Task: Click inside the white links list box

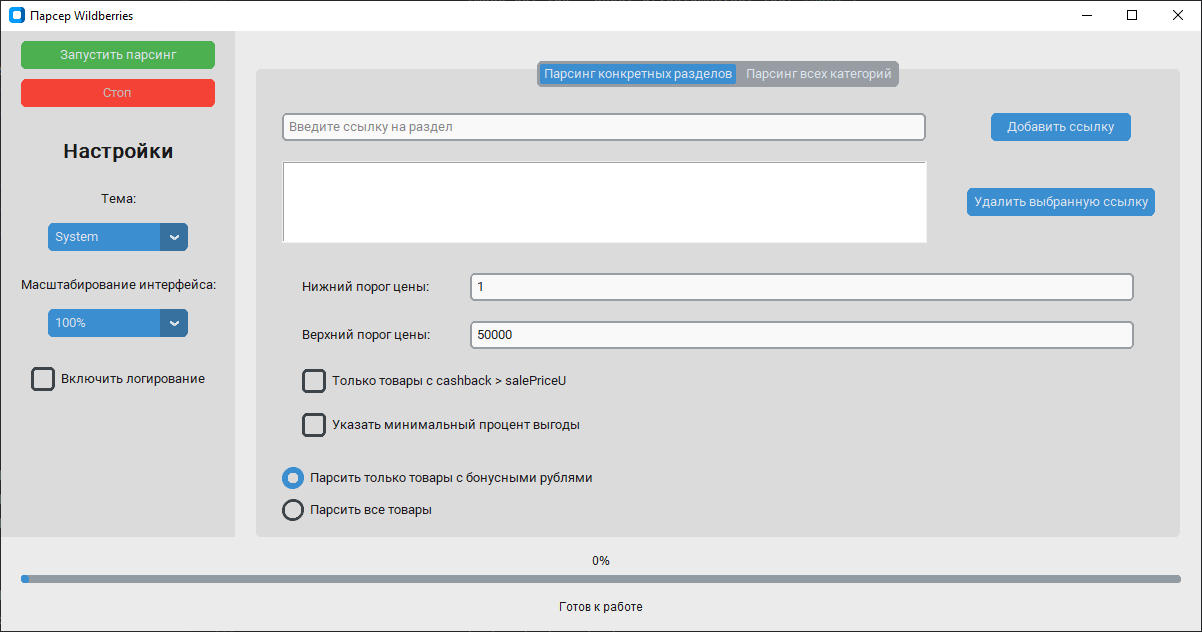Action: point(604,202)
